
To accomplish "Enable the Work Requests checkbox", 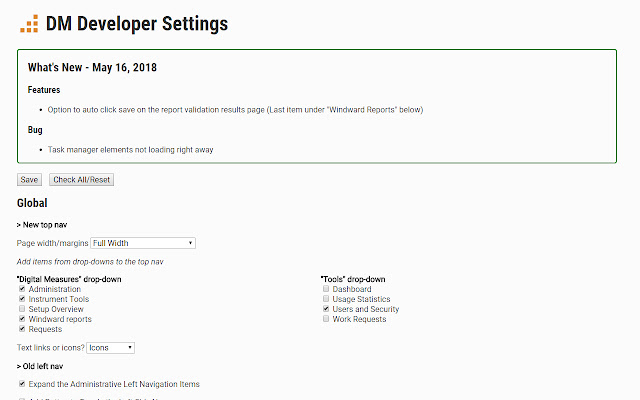I will [326, 319].
